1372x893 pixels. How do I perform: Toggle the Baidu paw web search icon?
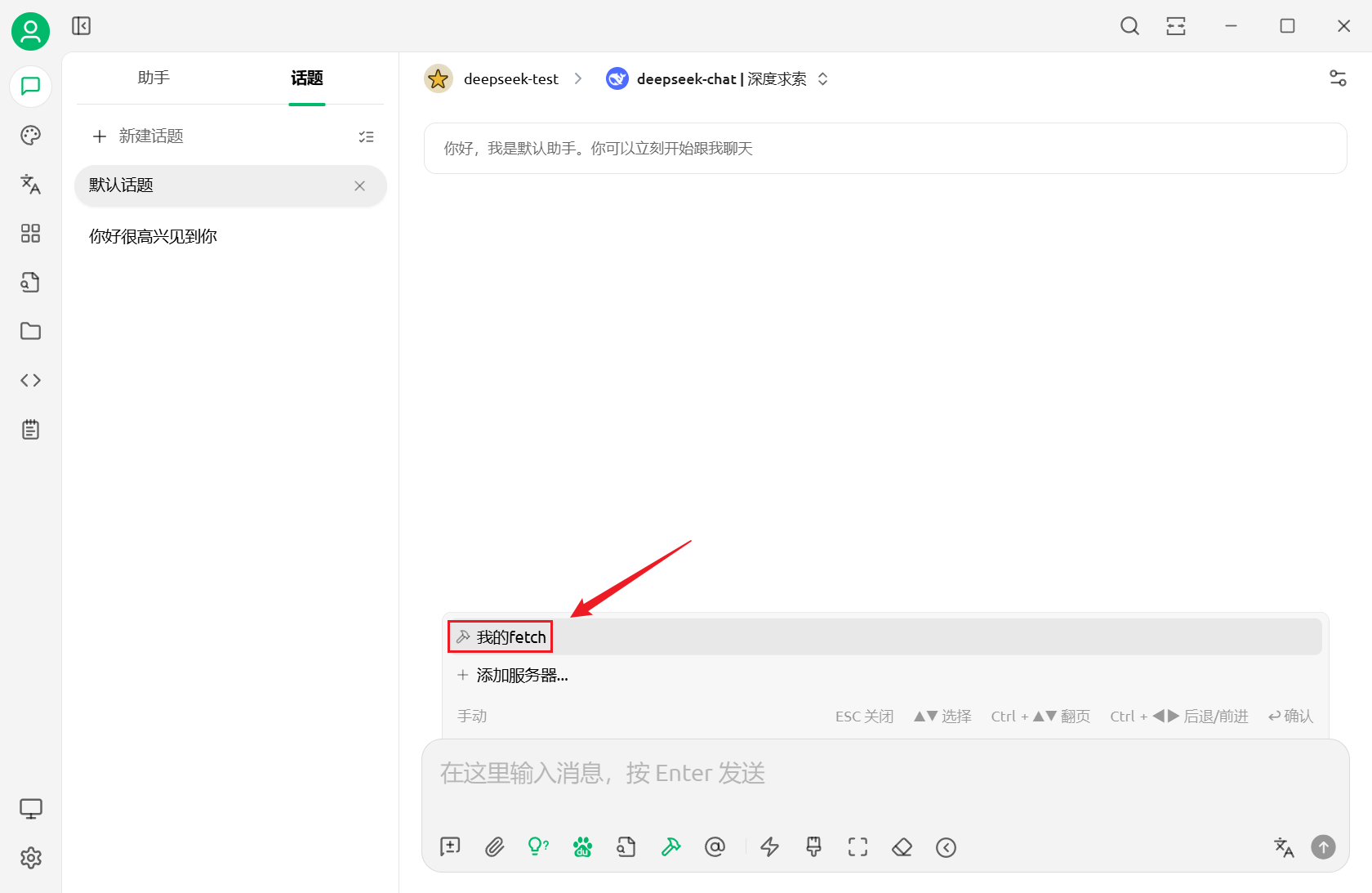(x=582, y=847)
